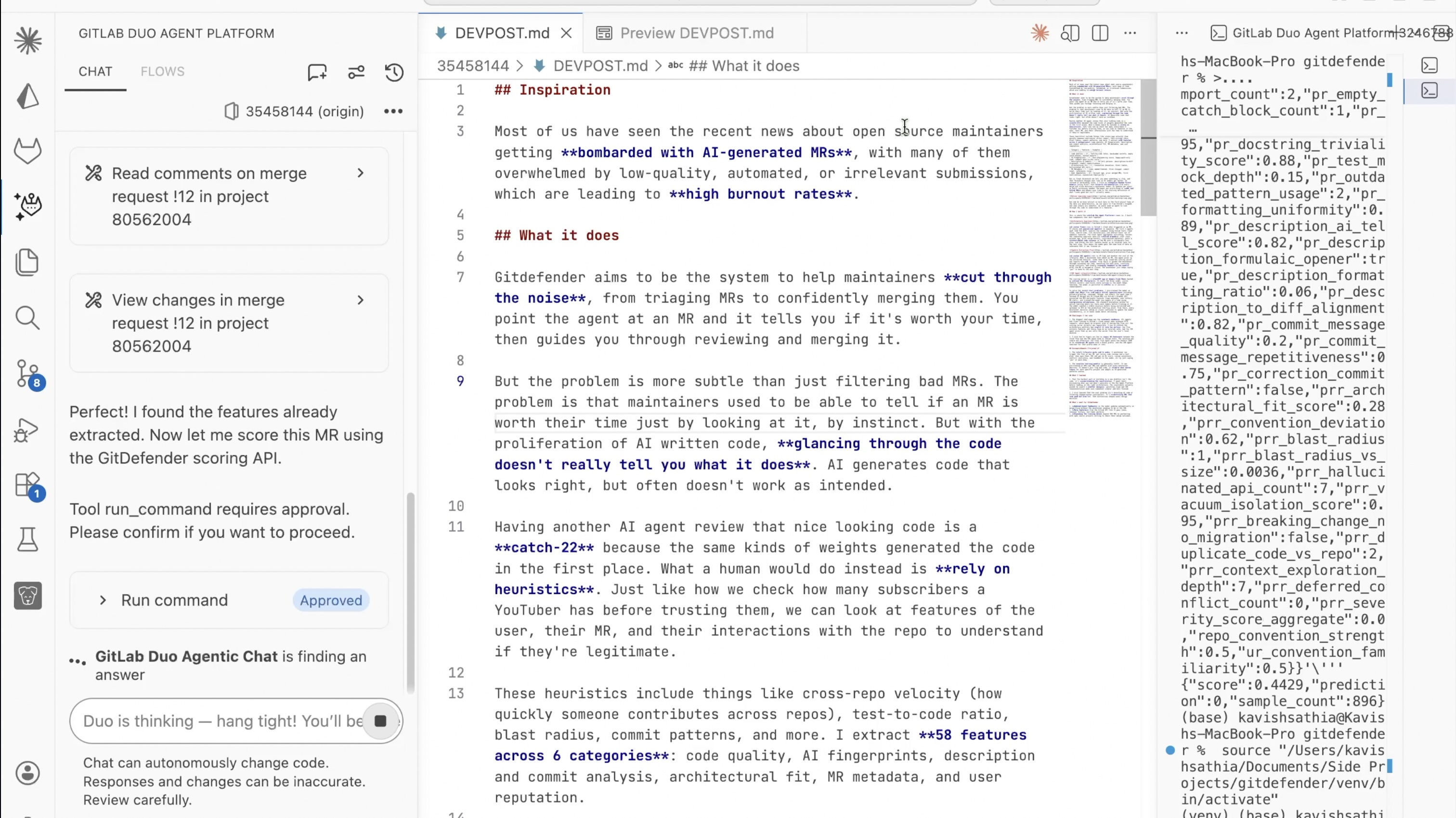The width and height of the screenshot is (1456, 818).
Task: Open chat settings sliders icon
Action: (356, 72)
